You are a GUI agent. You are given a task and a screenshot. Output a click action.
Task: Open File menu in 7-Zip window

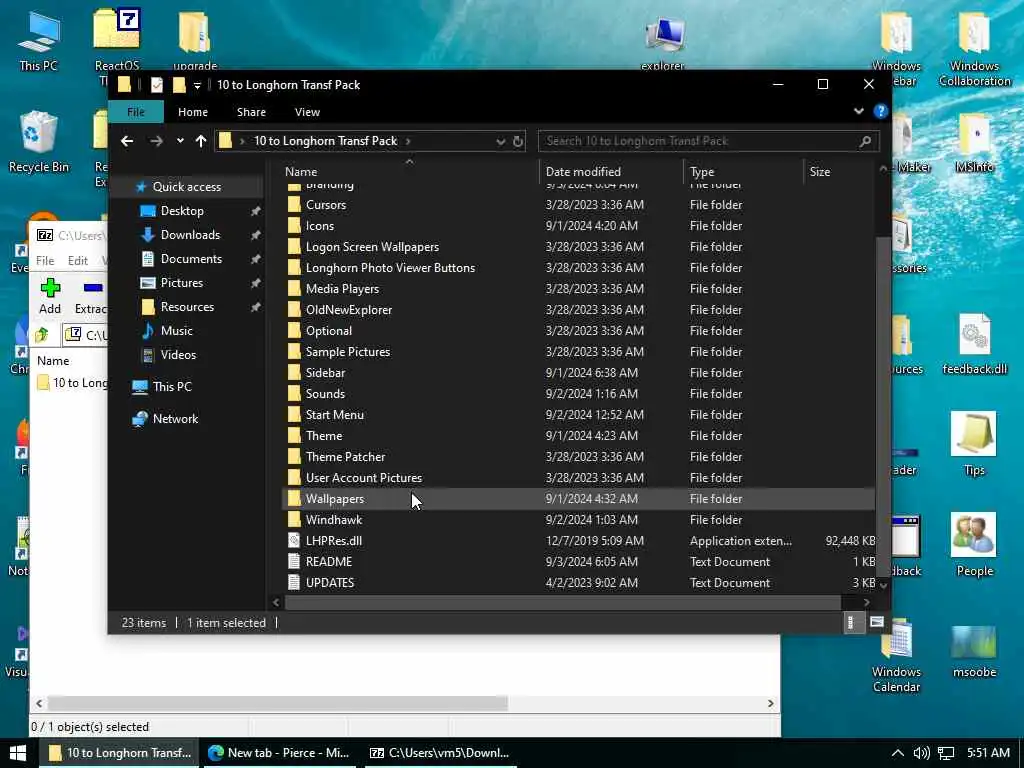[x=45, y=261]
